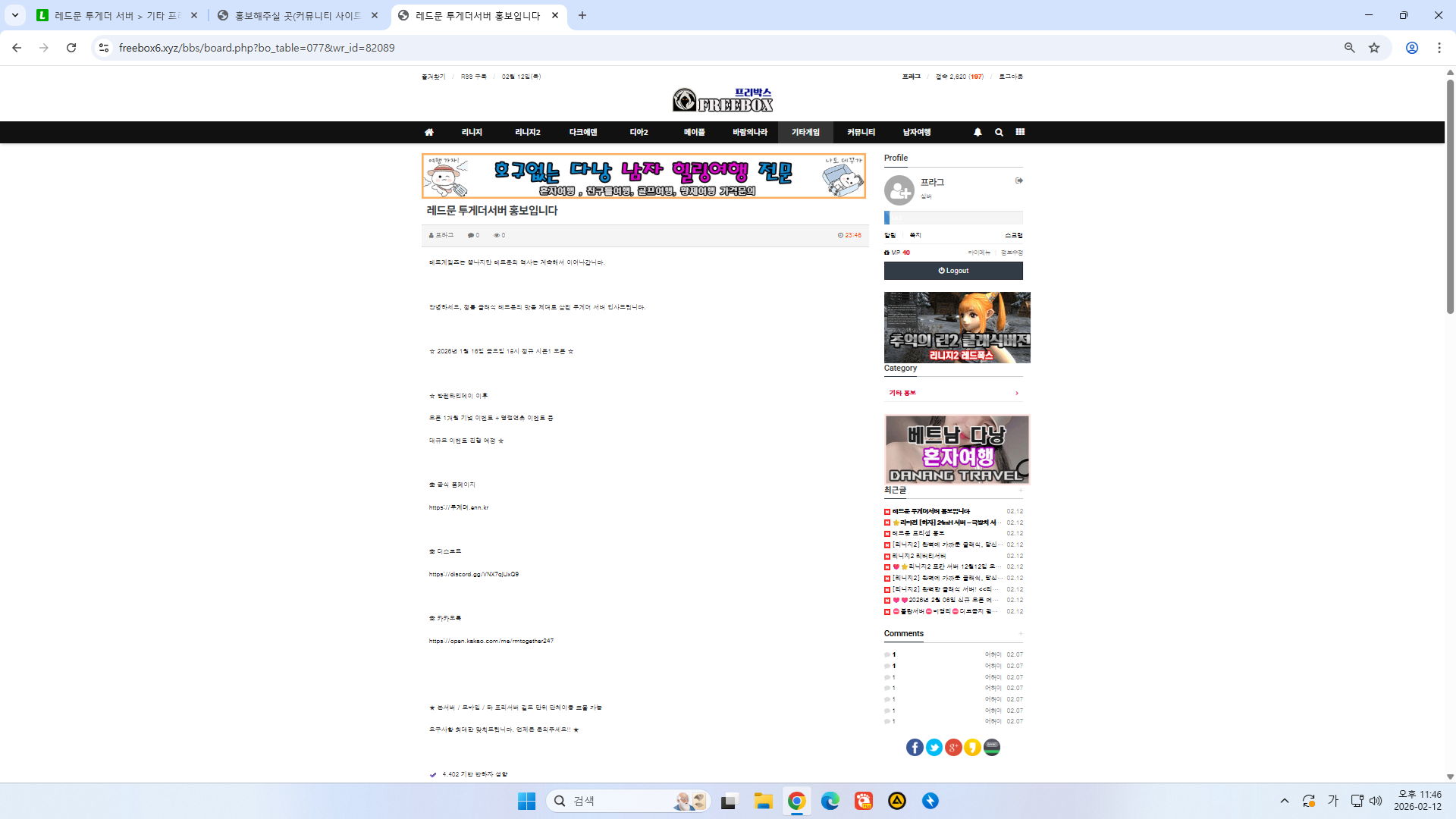Switch to the 홍보해주실 곳 browser tab
The width and height of the screenshot is (1456, 819).
pyautogui.click(x=297, y=15)
